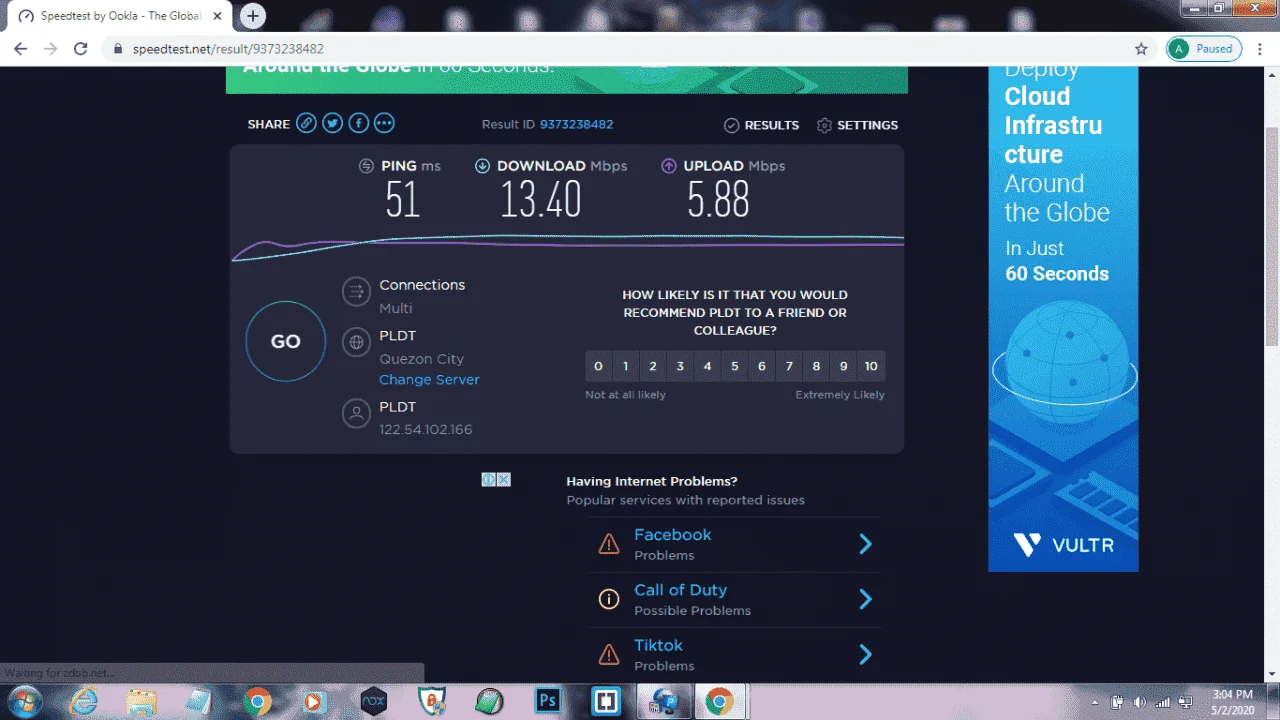Bookmark this page with the star icon
1280x720 pixels.
1141,48
